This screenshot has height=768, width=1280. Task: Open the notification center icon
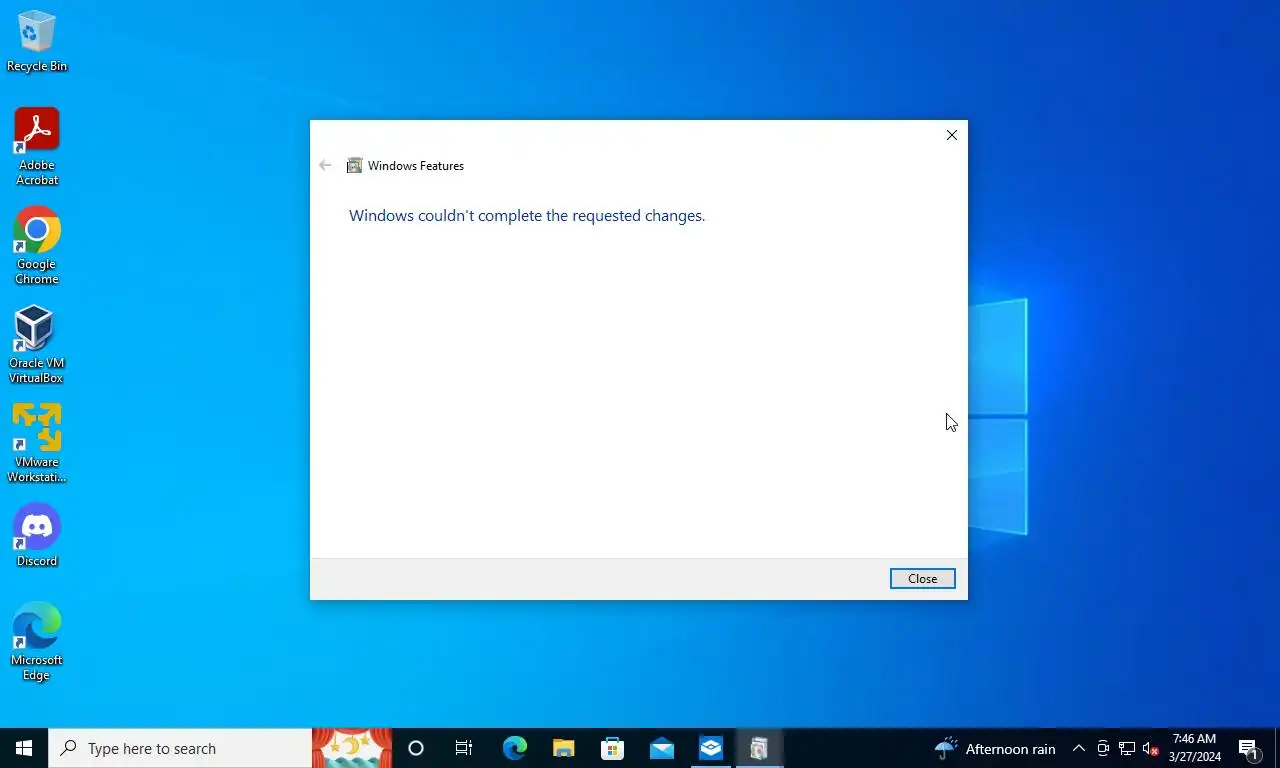coord(1249,748)
